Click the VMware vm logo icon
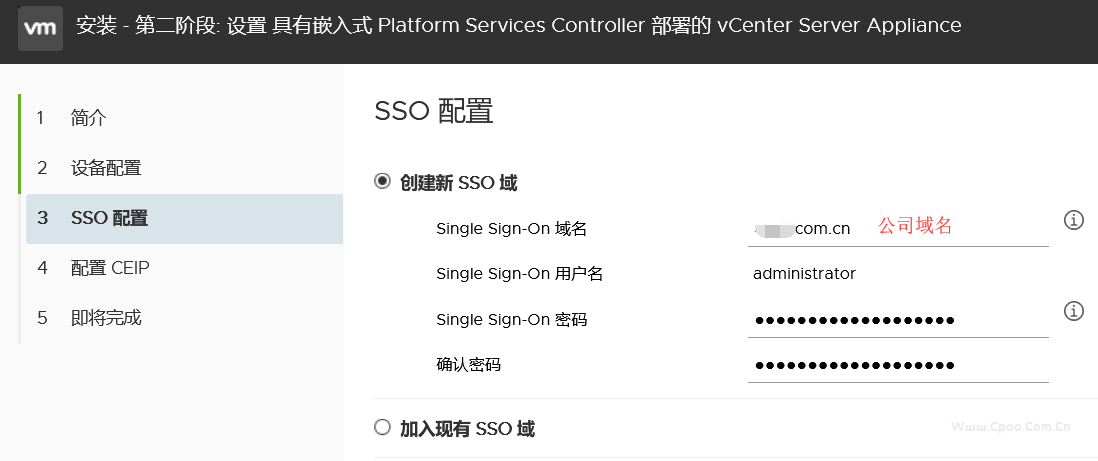 (x=40, y=28)
